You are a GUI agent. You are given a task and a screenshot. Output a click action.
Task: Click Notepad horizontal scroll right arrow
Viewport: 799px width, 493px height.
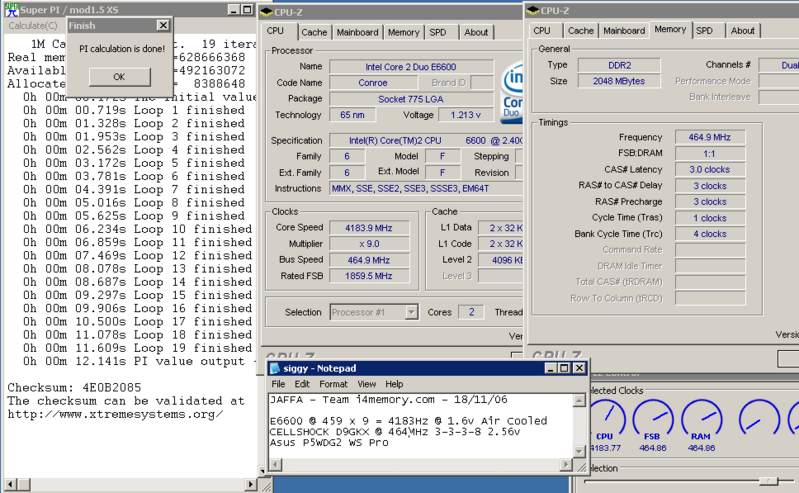coord(566,464)
